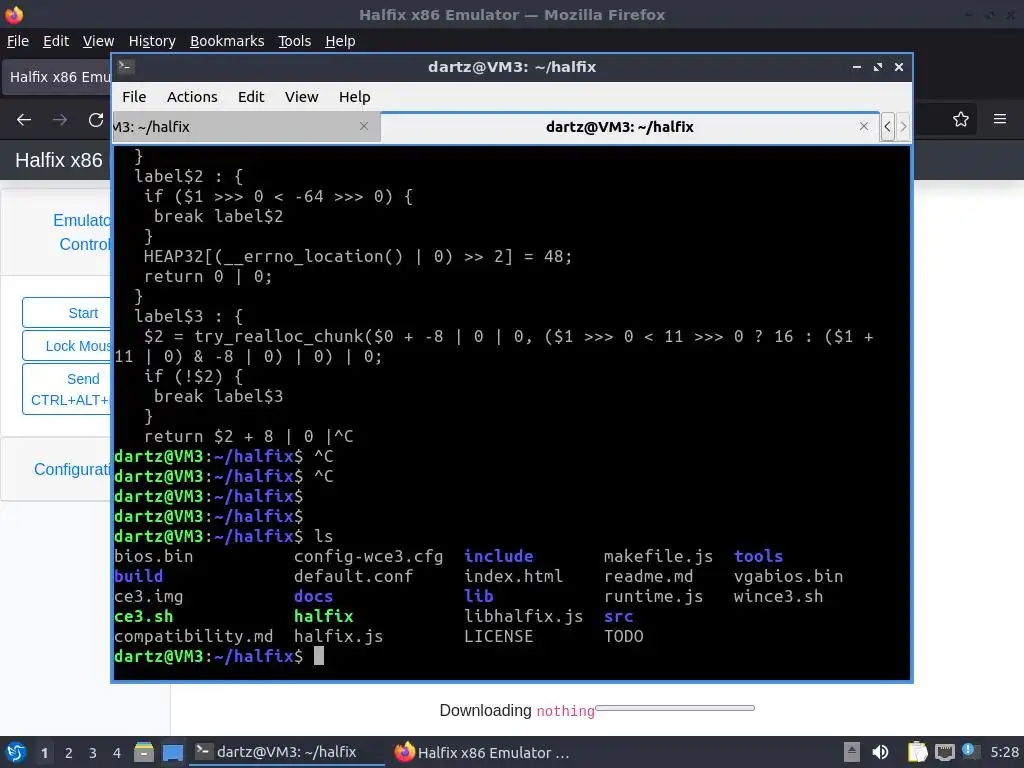Open the update notifier tray icon

pos(970,751)
